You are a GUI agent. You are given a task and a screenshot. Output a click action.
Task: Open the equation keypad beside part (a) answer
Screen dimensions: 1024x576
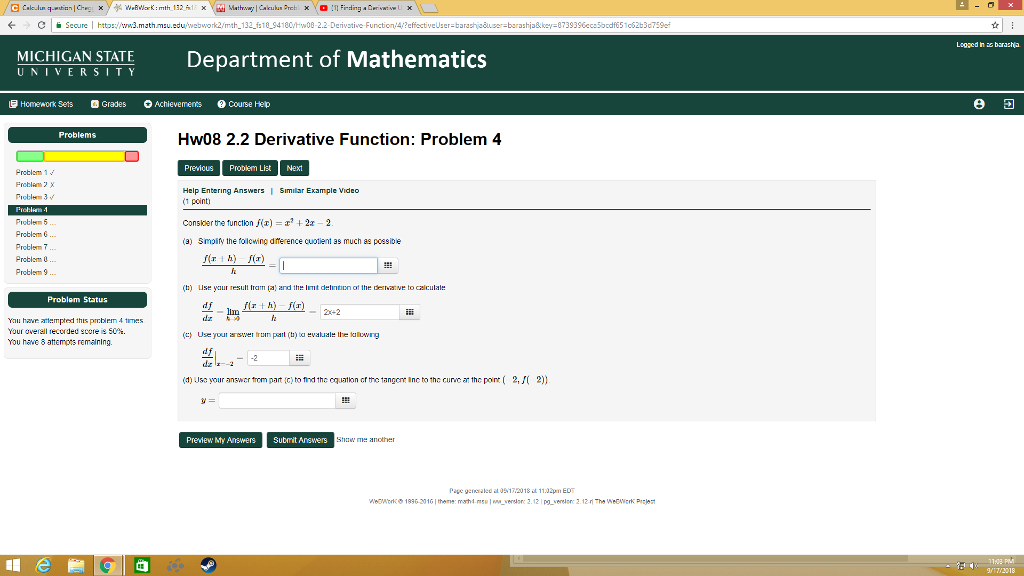pos(388,265)
